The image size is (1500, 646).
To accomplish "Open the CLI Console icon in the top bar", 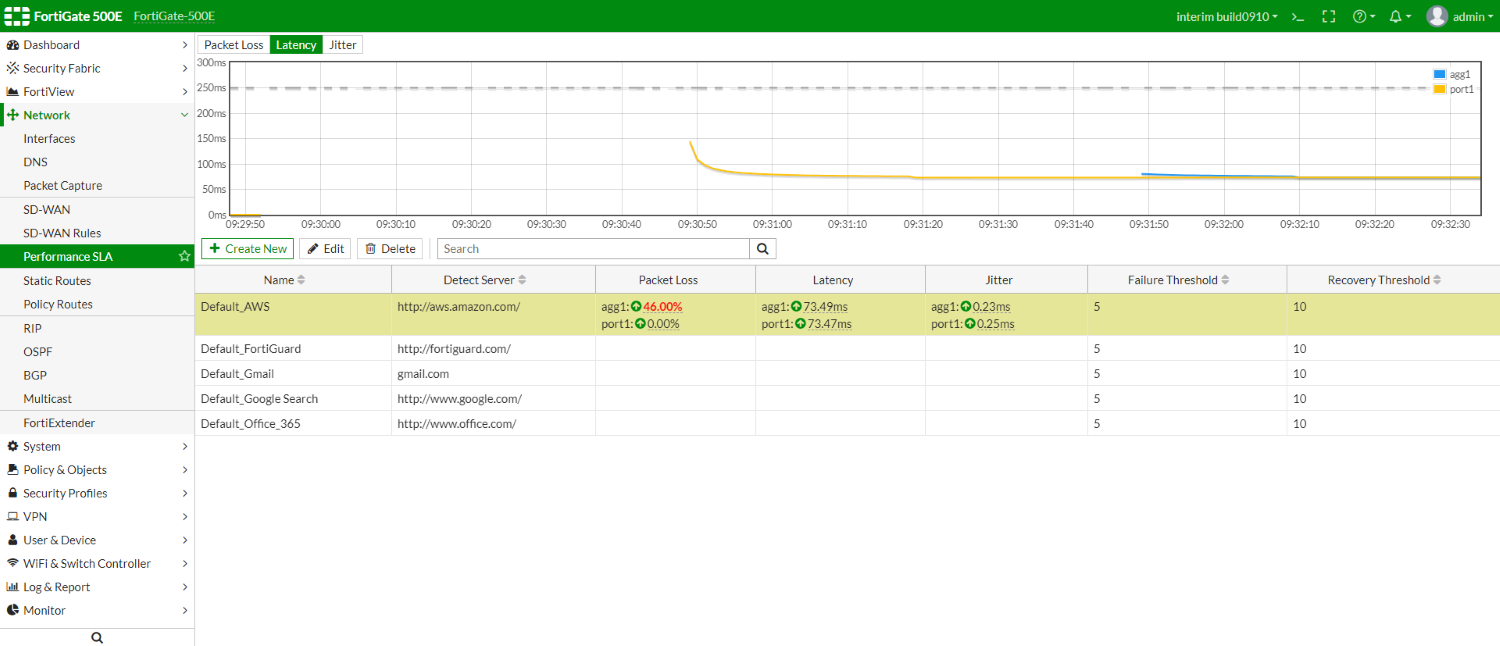I will pos(1297,16).
